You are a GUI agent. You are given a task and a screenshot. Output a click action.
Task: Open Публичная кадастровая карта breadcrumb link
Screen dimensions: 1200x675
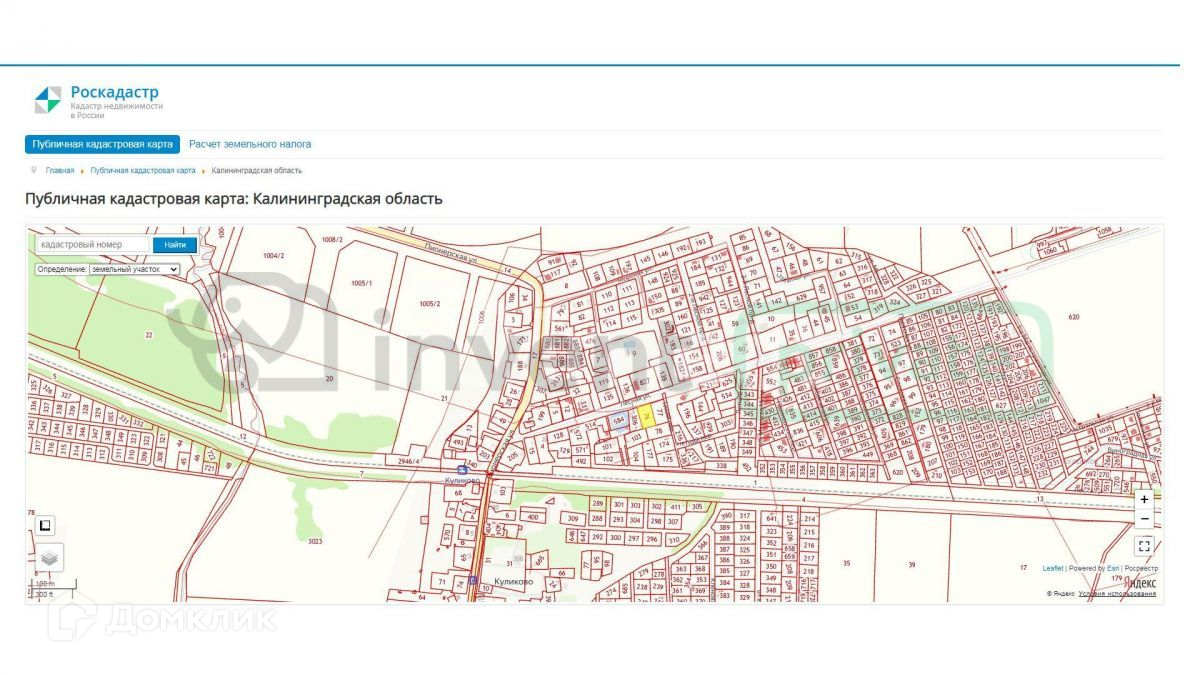143,171
